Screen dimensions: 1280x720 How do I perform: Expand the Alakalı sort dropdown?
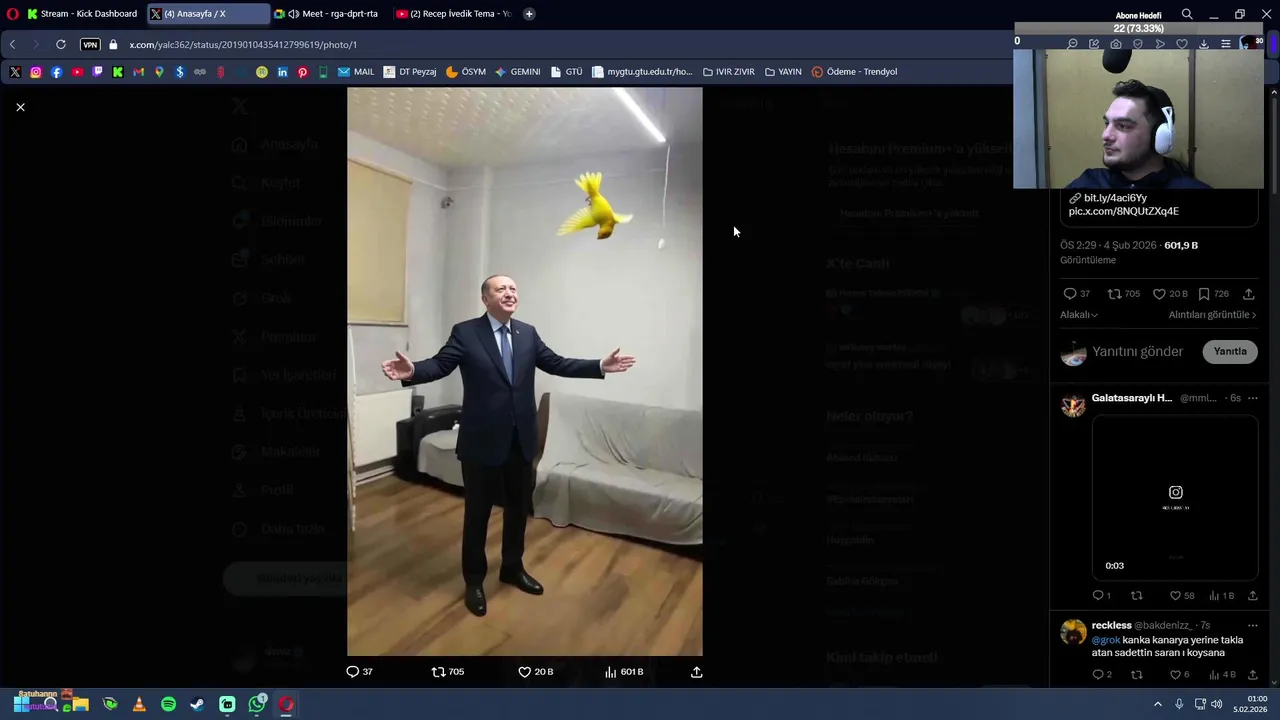click(1079, 315)
